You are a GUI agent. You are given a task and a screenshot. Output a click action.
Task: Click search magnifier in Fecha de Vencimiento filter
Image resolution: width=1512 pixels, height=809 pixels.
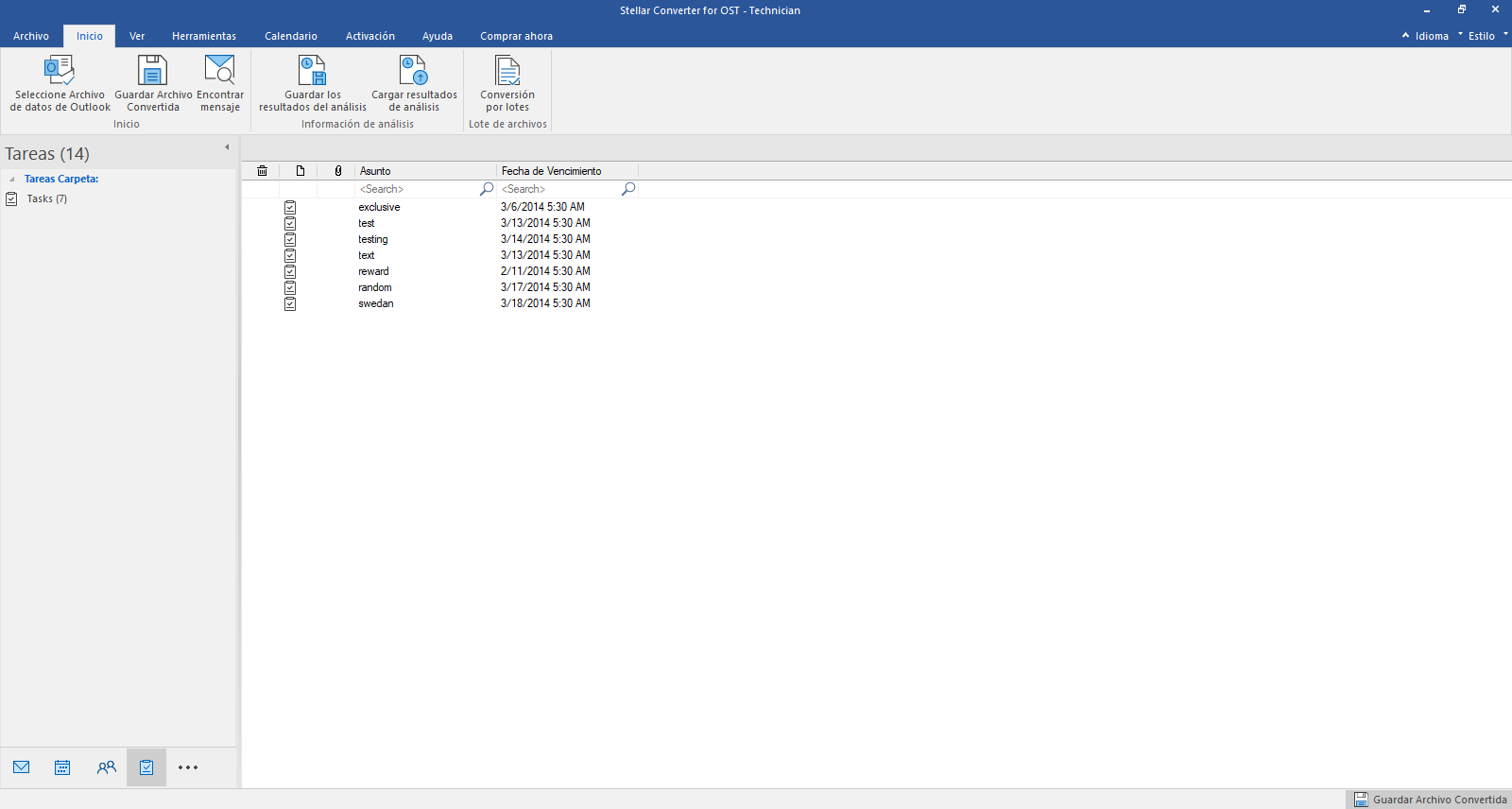coord(628,189)
